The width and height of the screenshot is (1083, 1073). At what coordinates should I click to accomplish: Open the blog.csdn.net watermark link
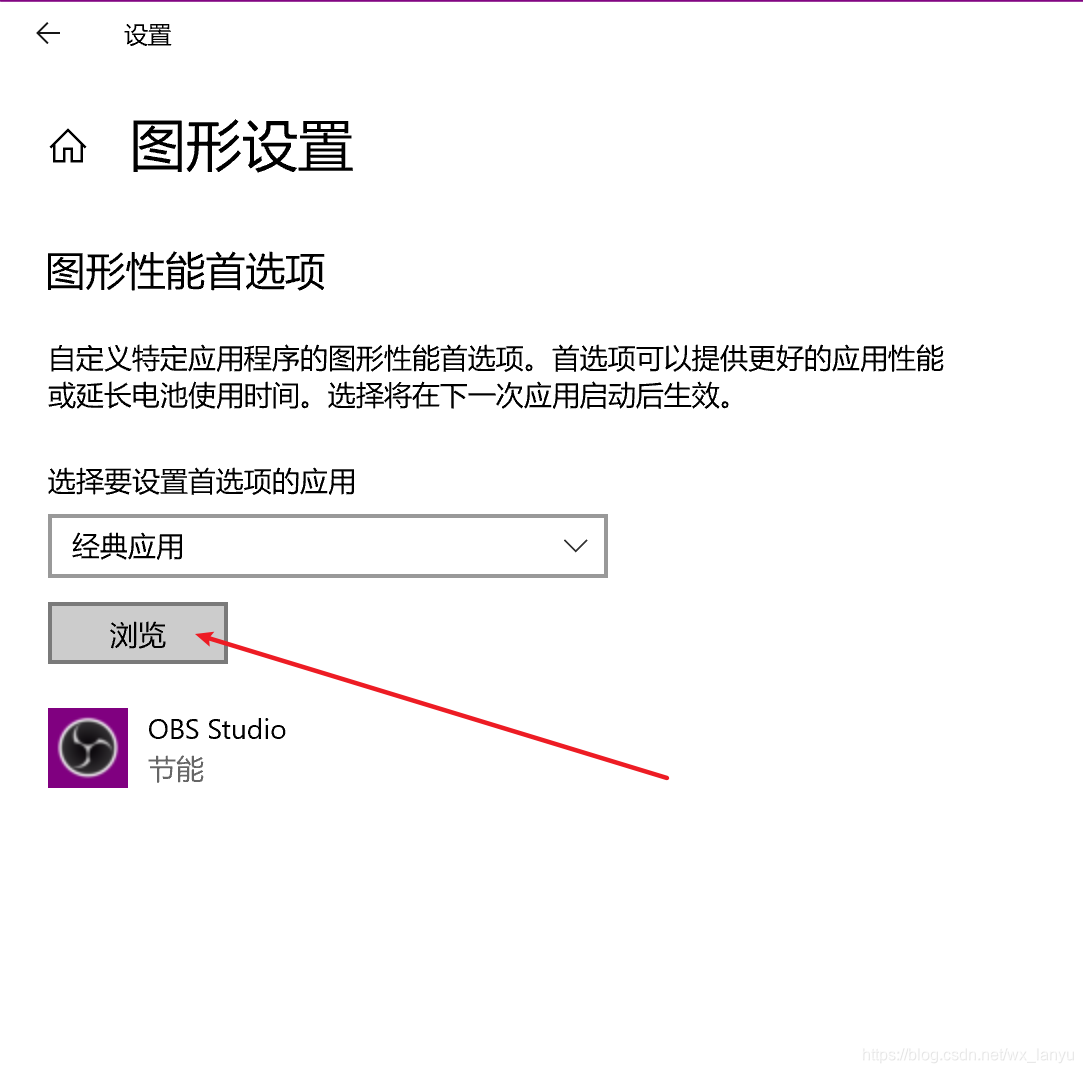pyautogui.click(x=968, y=1054)
